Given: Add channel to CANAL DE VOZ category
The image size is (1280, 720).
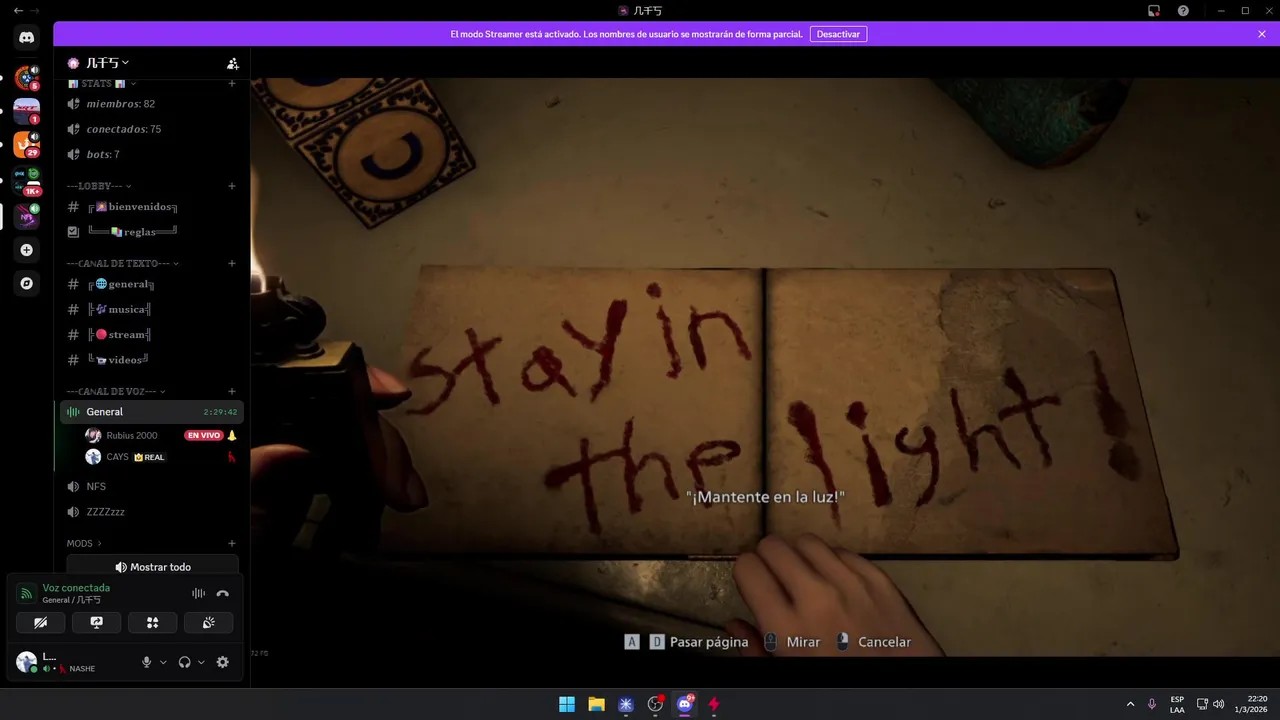Looking at the screenshot, I should [232, 392].
